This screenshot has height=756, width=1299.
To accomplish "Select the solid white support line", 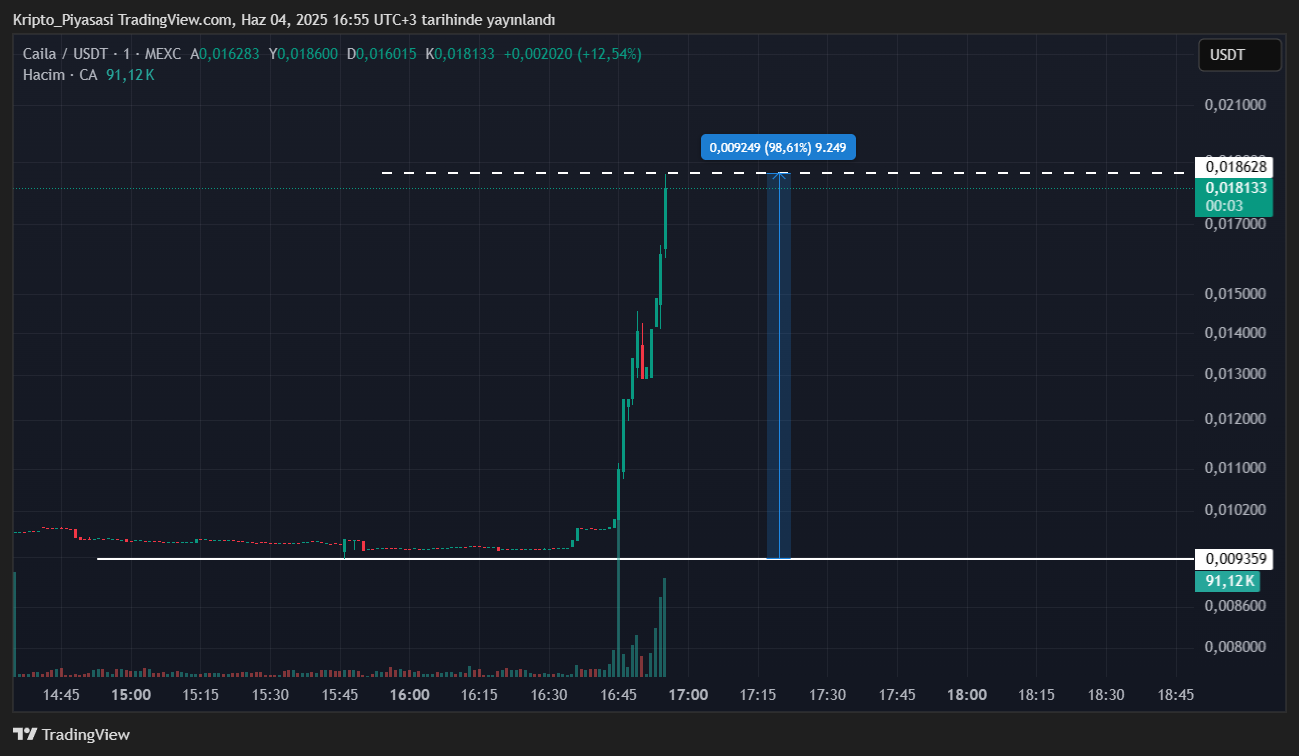I will 400,558.
